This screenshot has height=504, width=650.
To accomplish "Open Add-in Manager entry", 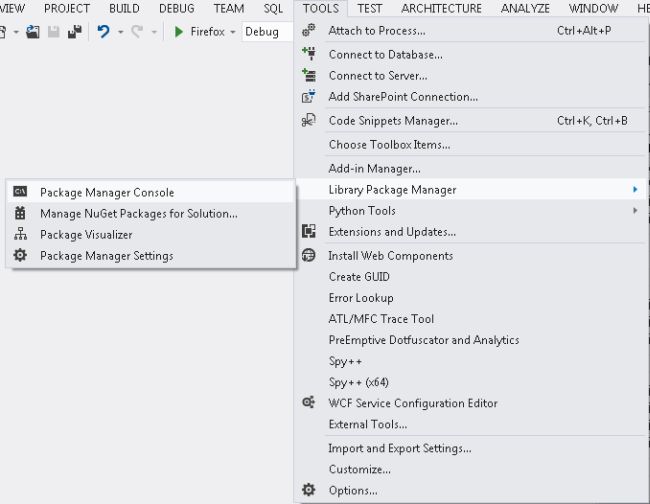I will tap(471, 169).
